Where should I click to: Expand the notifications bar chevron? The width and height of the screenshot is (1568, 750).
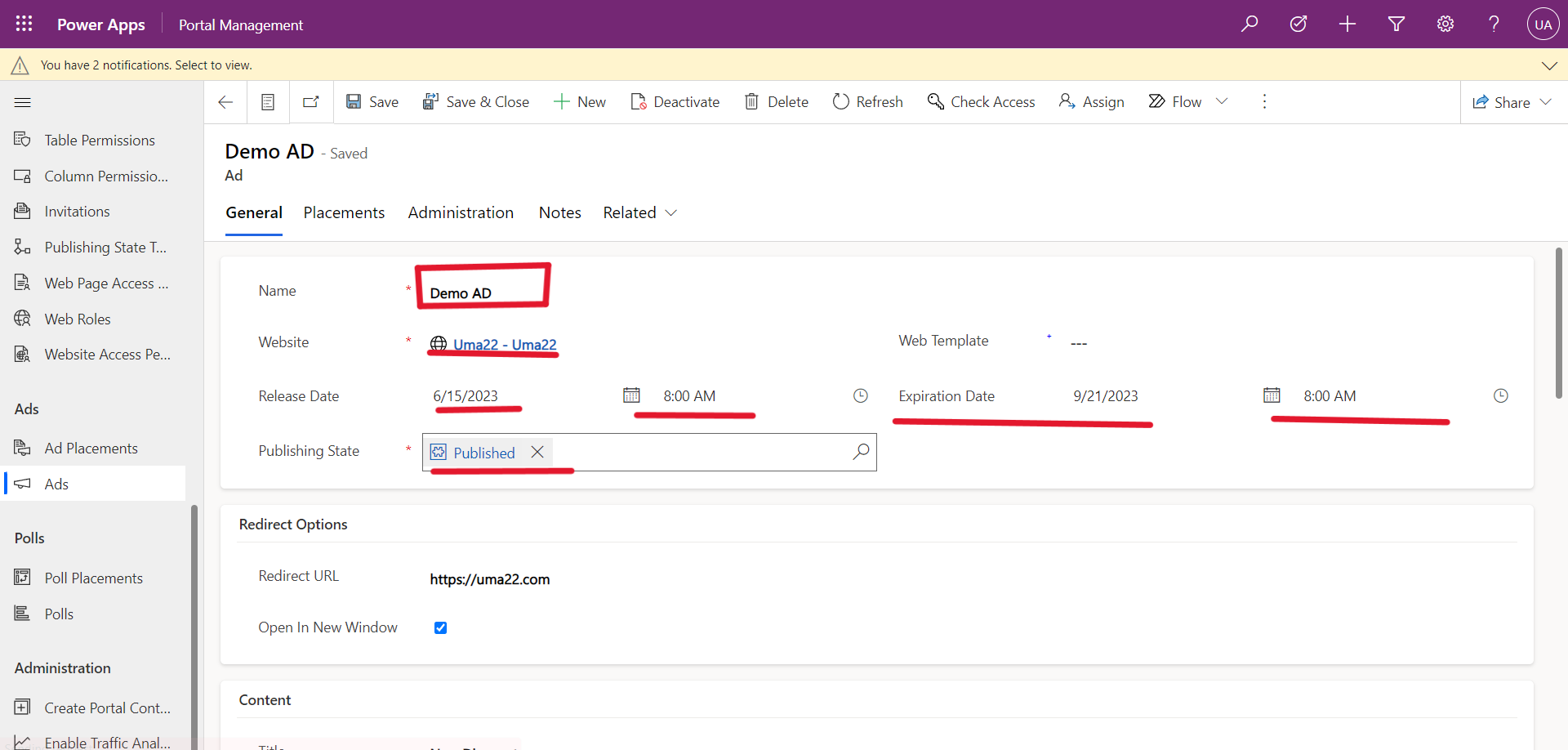click(x=1549, y=65)
